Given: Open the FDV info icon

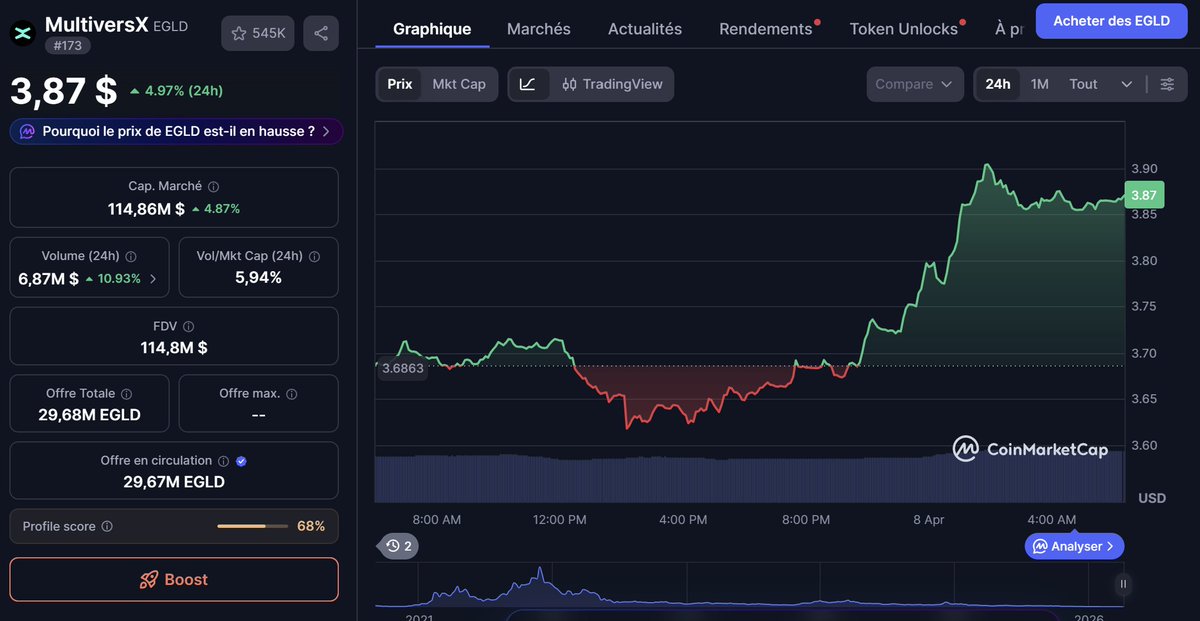Looking at the screenshot, I should click(189, 326).
